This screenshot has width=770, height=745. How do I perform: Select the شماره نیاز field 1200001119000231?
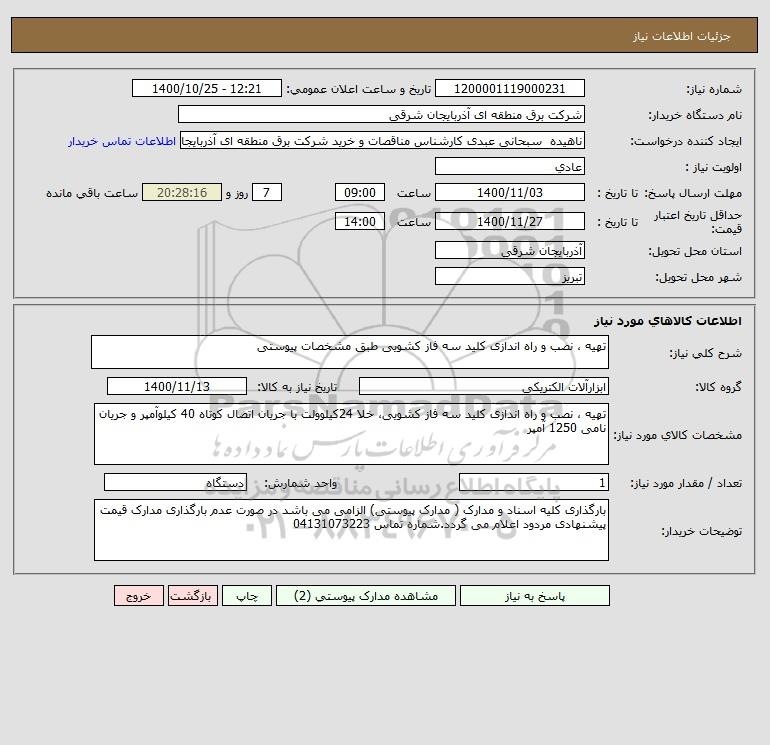(510, 88)
